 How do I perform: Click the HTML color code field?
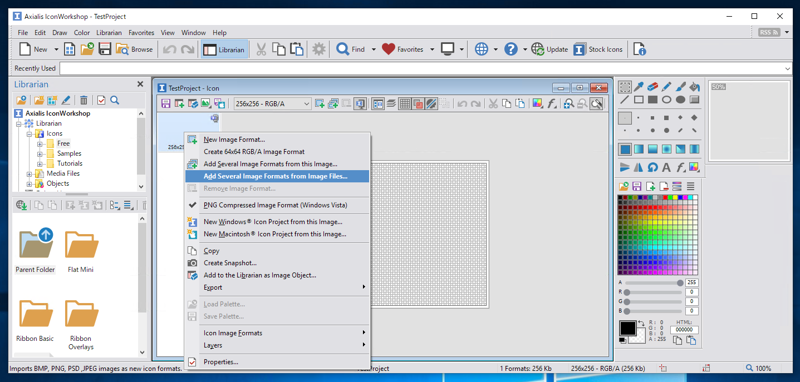pos(685,330)
